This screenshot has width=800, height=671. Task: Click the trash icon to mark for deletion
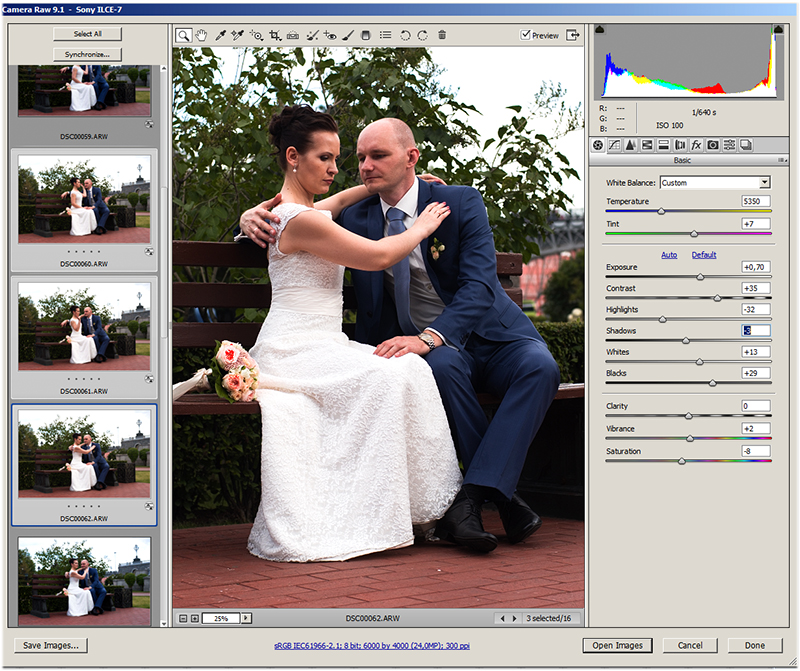(442, 35)
